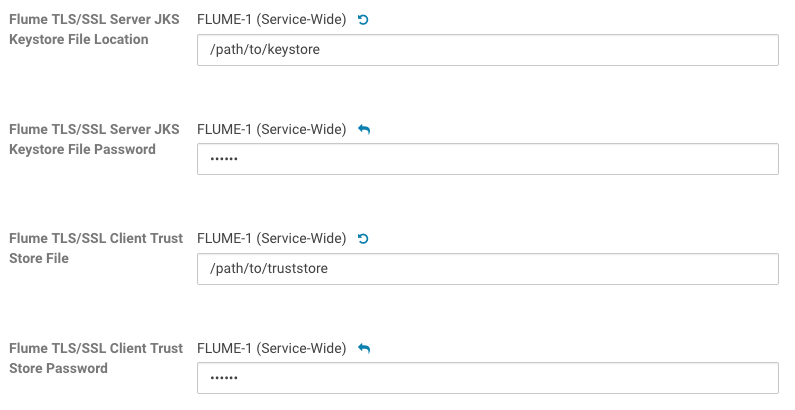Screen dimensions: 795x410
Task: Click reset icon for Keystore File Location
Action: pyautogui.click(x=363, y=20)
